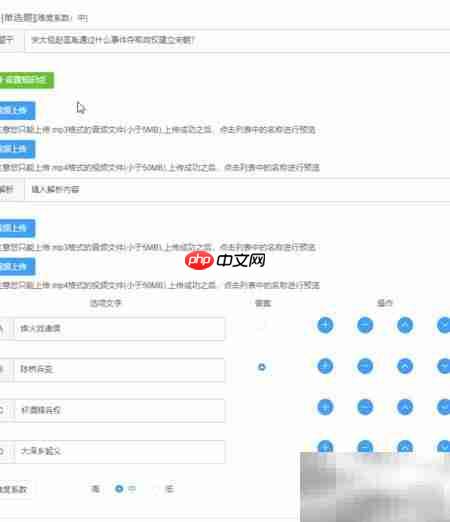Screen dimensions: 450x522
Task: Click the 单选题 difficulty heading text
Action: [44, 18]
